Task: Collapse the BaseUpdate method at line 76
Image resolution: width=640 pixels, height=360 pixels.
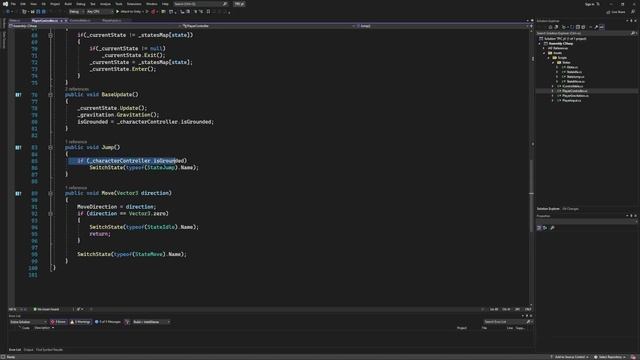Action: click(50, 95)
